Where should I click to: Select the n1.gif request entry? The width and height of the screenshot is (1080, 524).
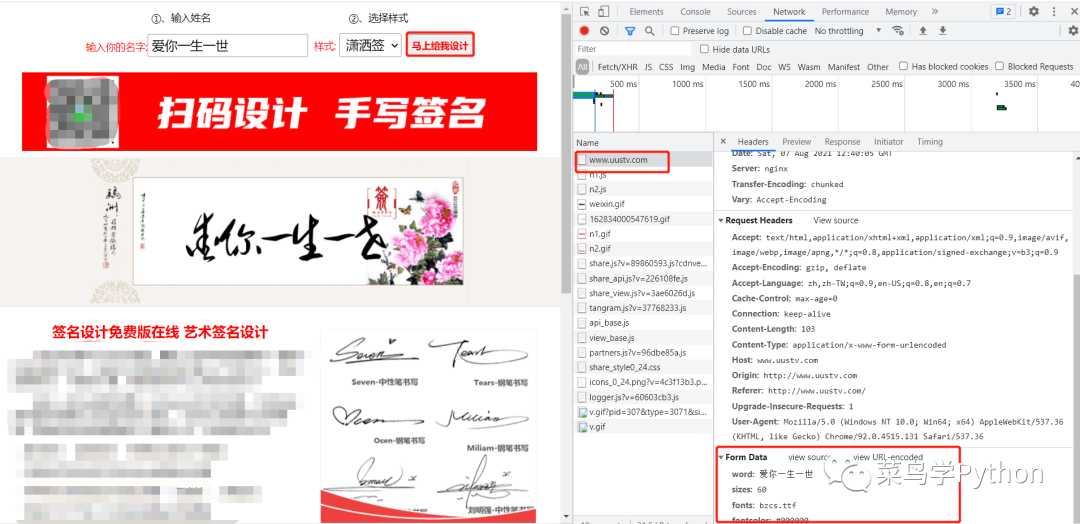(x=644, y=233)
